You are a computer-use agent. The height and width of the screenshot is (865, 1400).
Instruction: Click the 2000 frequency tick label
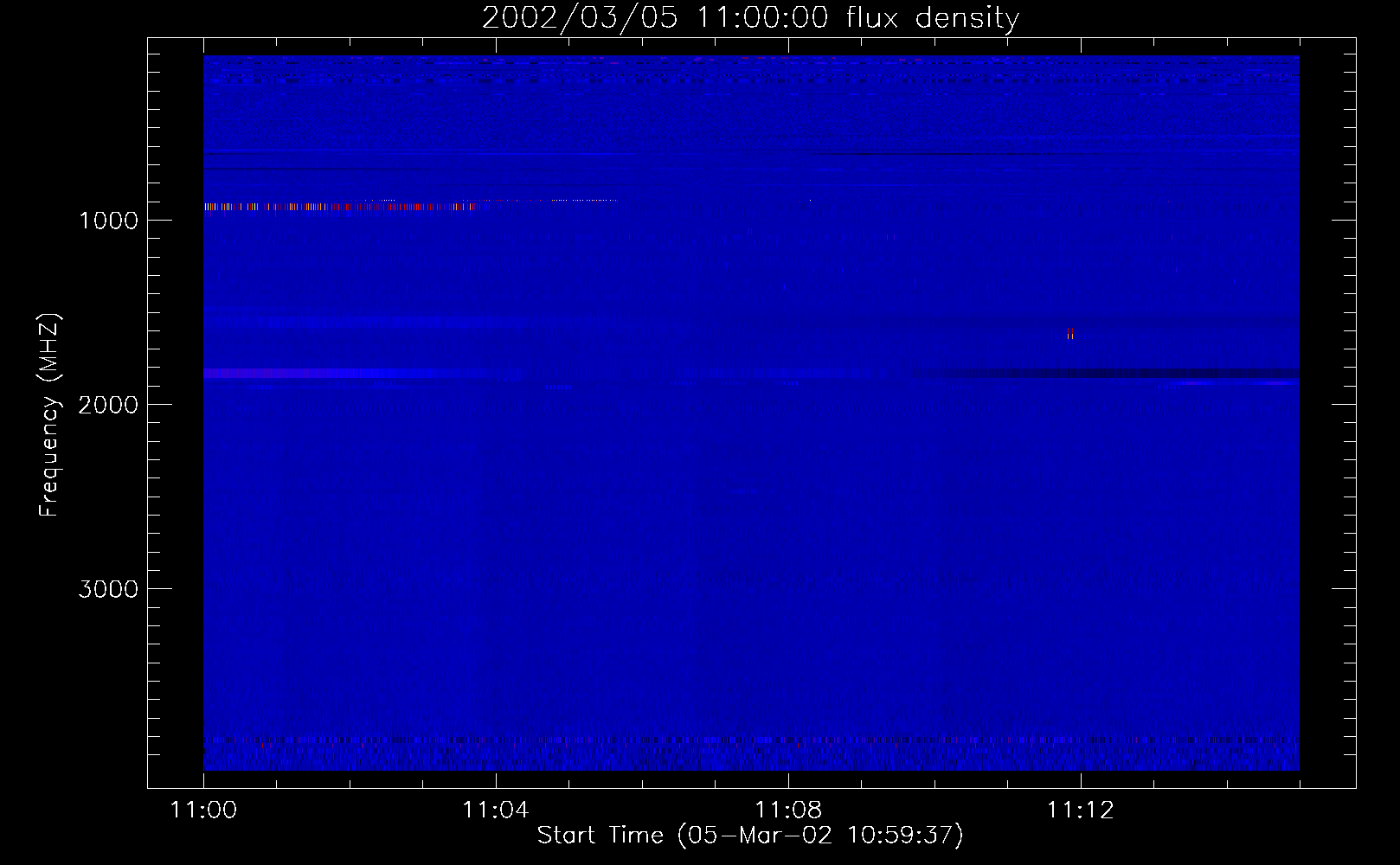point(108,405)
